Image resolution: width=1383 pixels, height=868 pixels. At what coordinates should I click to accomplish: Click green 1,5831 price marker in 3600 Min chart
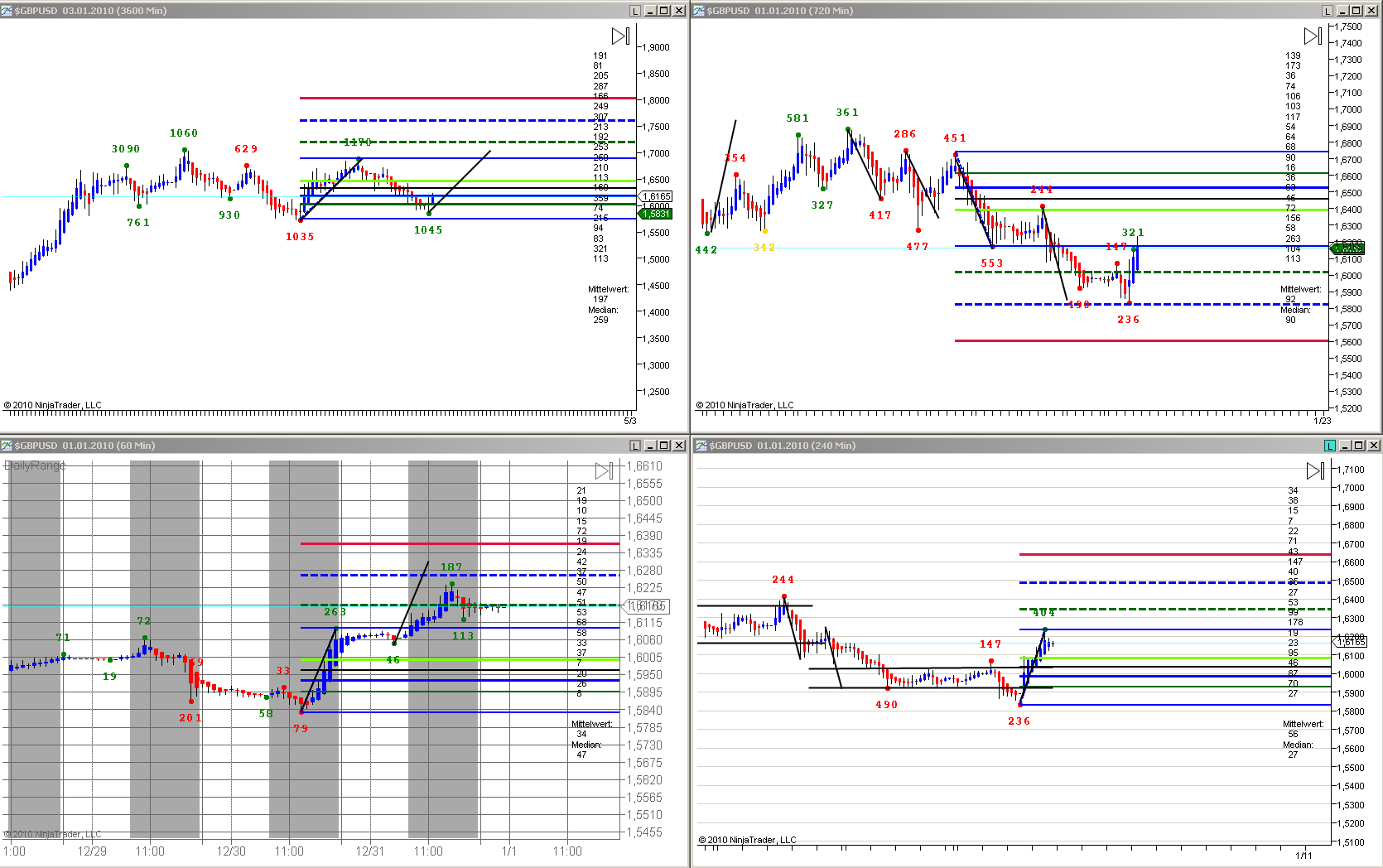pyautogui.click(x=655, y=214)
